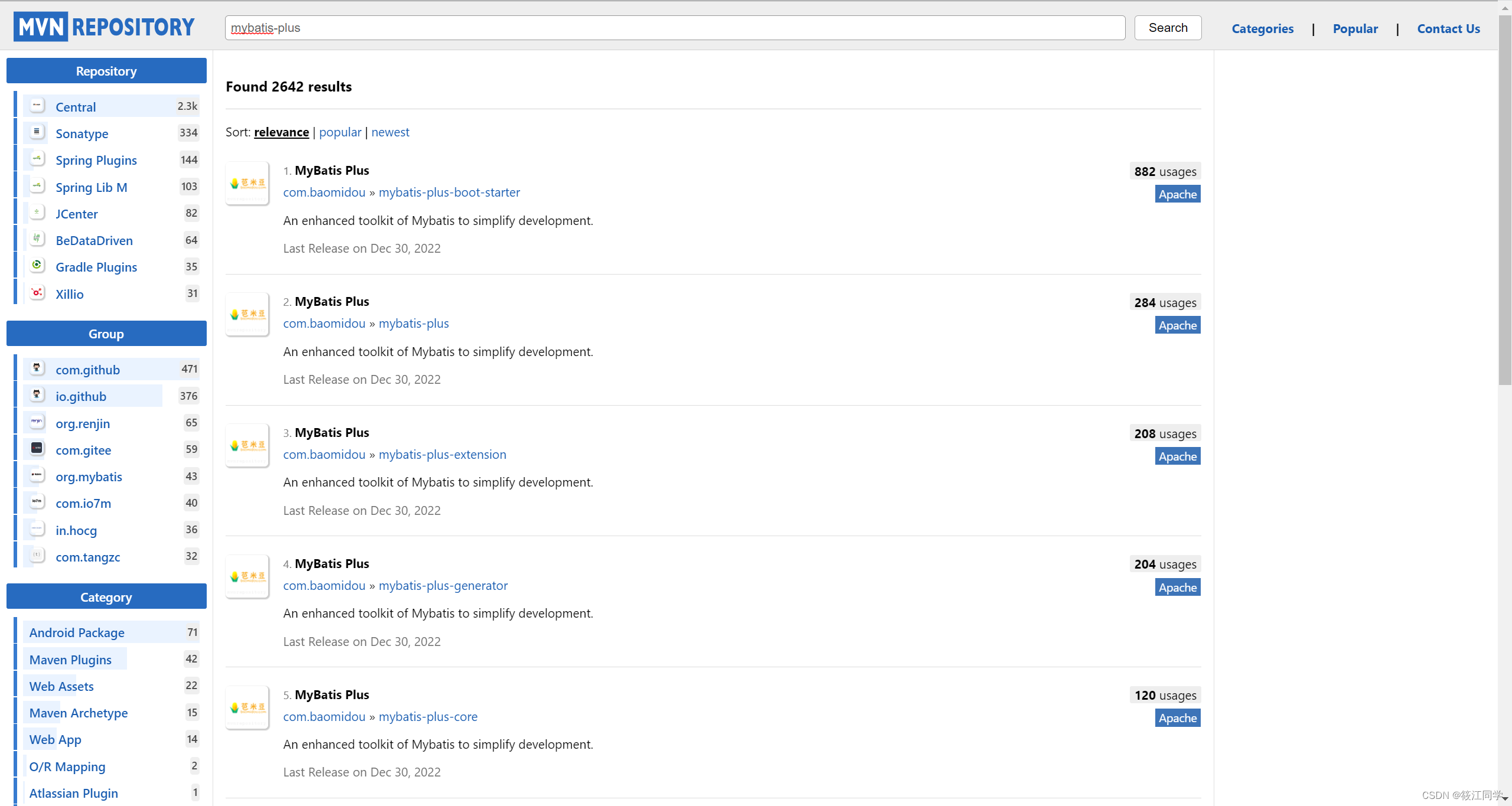This screenshot has width=1512, height=806.
Task: Click the org.mybatis group icon
Action: click(37, 475)
